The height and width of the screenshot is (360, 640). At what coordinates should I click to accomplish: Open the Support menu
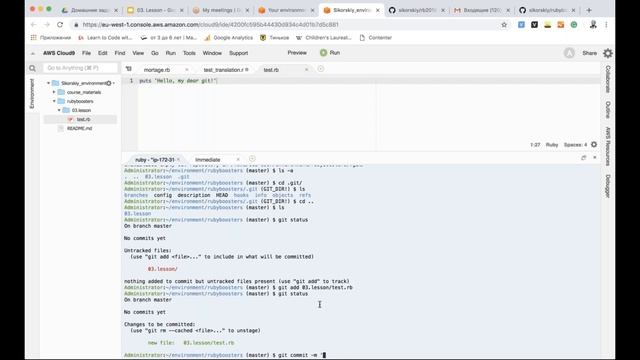coord(238,53)
